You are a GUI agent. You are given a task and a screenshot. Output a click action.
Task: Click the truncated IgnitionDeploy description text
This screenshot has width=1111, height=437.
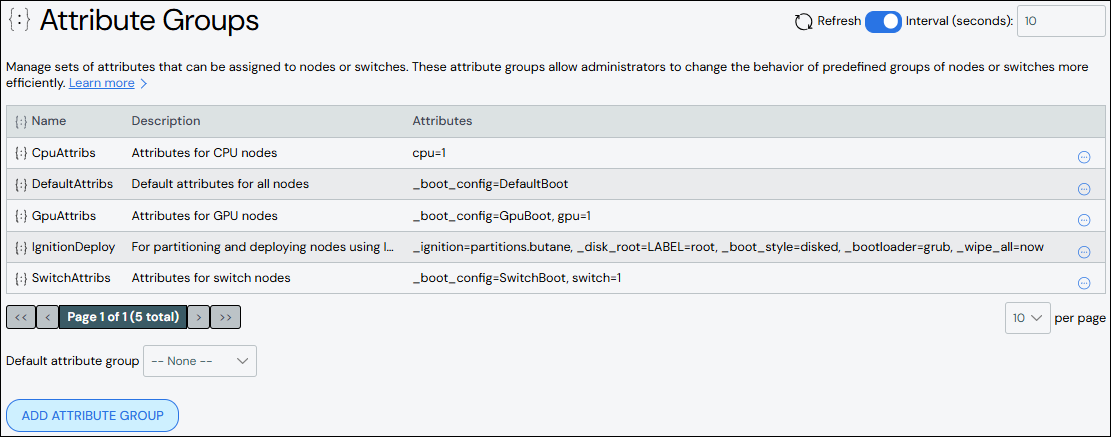coord(263,246)
